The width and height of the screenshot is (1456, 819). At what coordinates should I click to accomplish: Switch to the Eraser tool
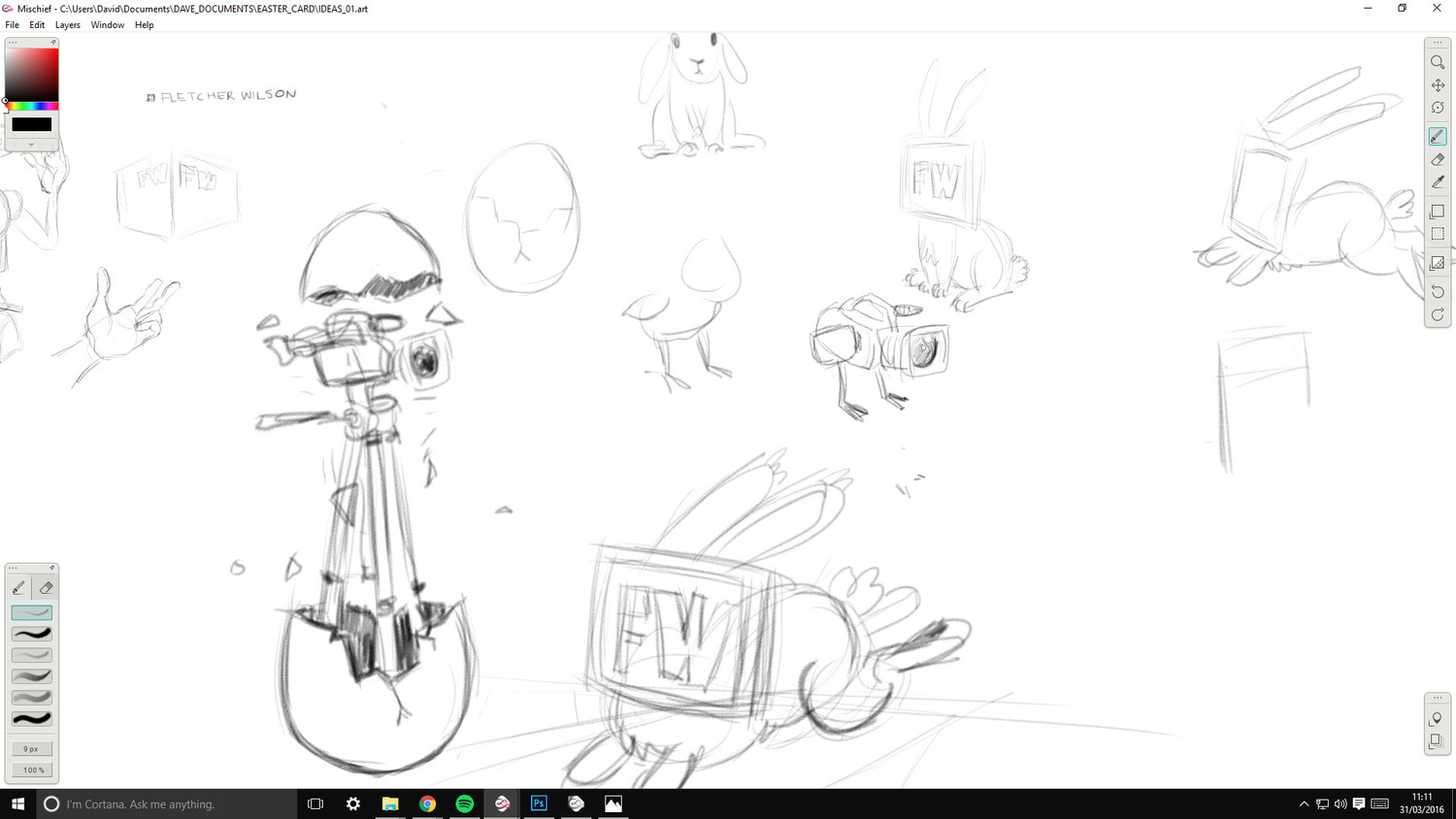(x=1438, y=159)
